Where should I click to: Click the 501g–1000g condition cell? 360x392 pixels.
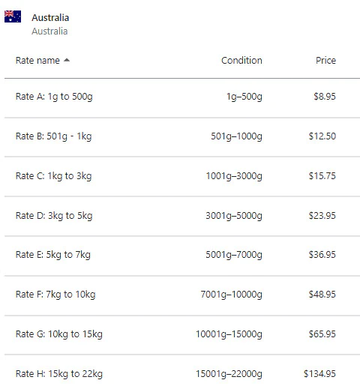(236, 136)
